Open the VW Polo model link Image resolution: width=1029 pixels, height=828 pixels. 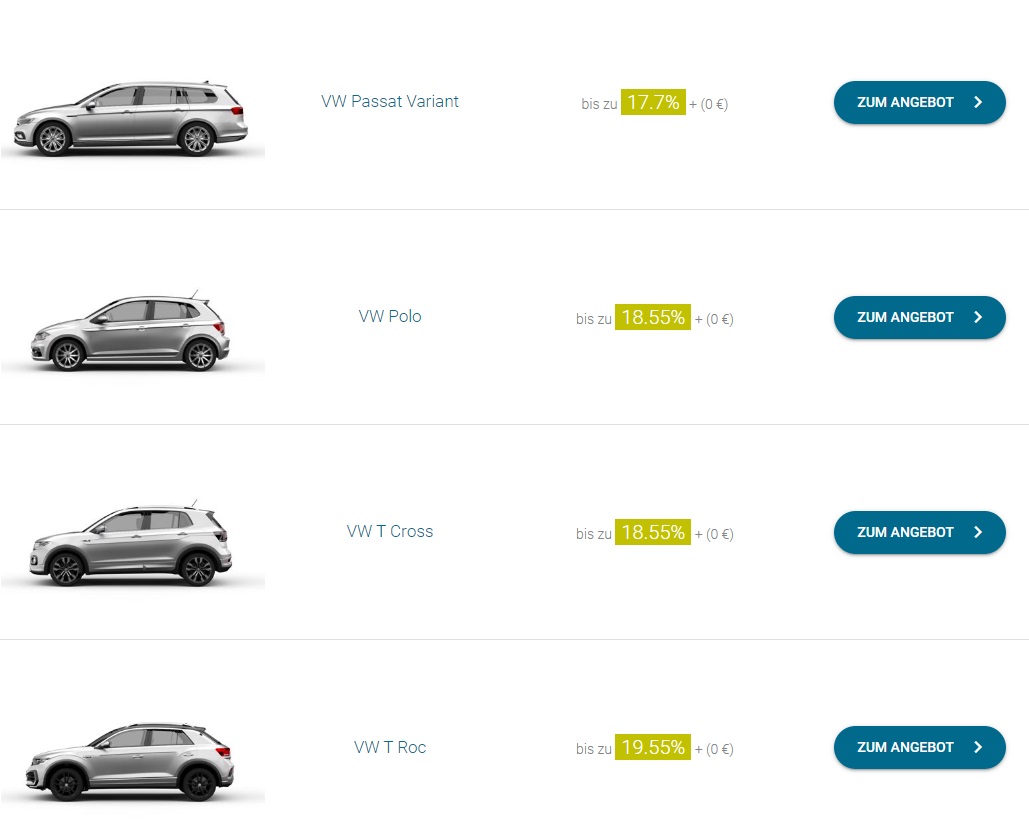(390, 316)
